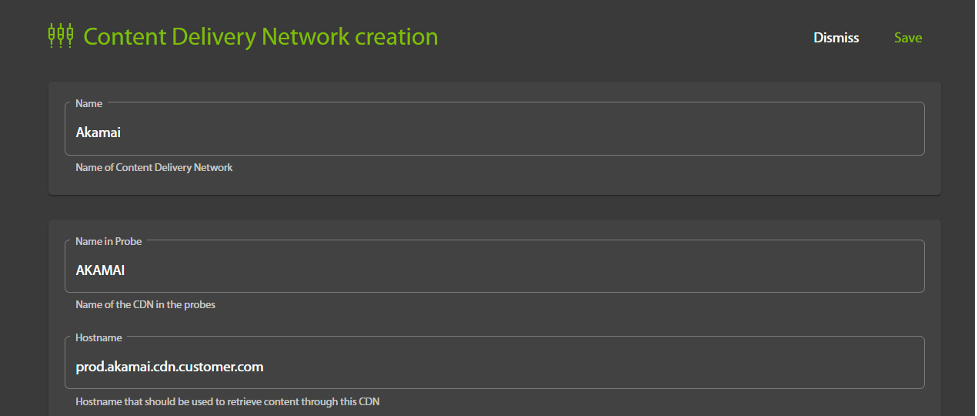Click the CDN icon beside the page title
This screenshot has height=416, width=977.
coord(61,36)
